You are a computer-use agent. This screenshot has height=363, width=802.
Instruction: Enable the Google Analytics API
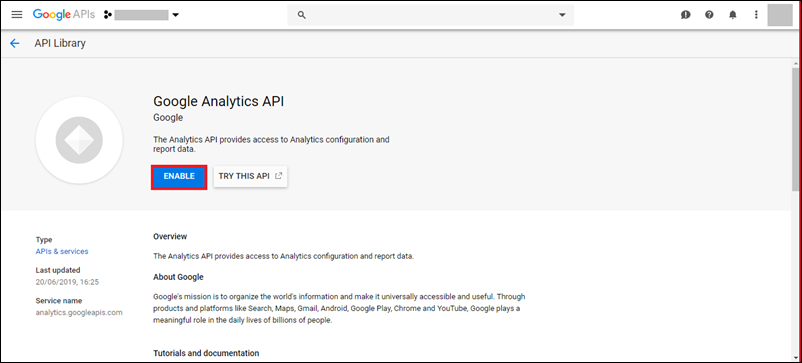pyautogui.click(x=179, y=176)
